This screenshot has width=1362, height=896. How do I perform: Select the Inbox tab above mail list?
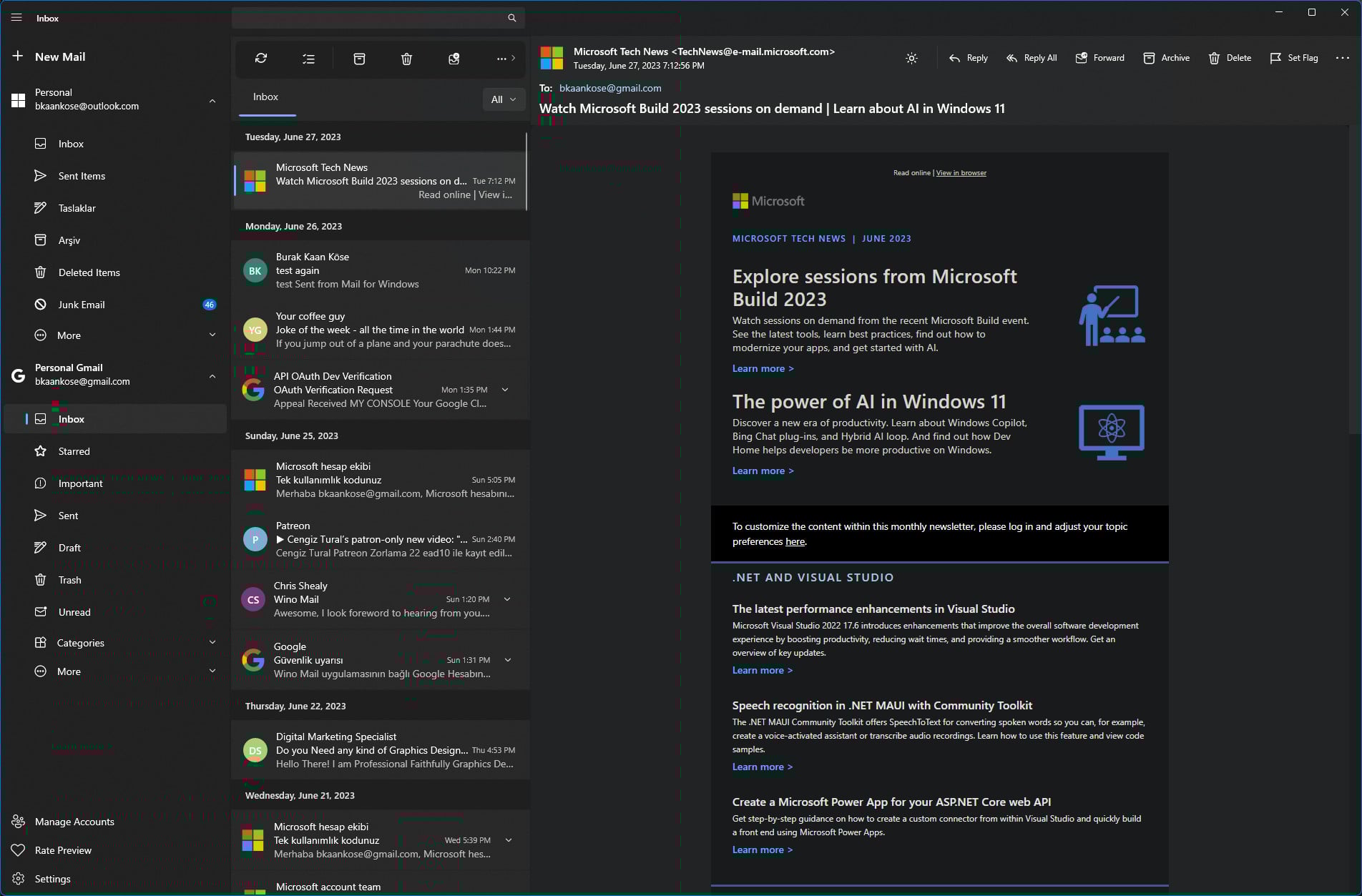coord(265,97)
